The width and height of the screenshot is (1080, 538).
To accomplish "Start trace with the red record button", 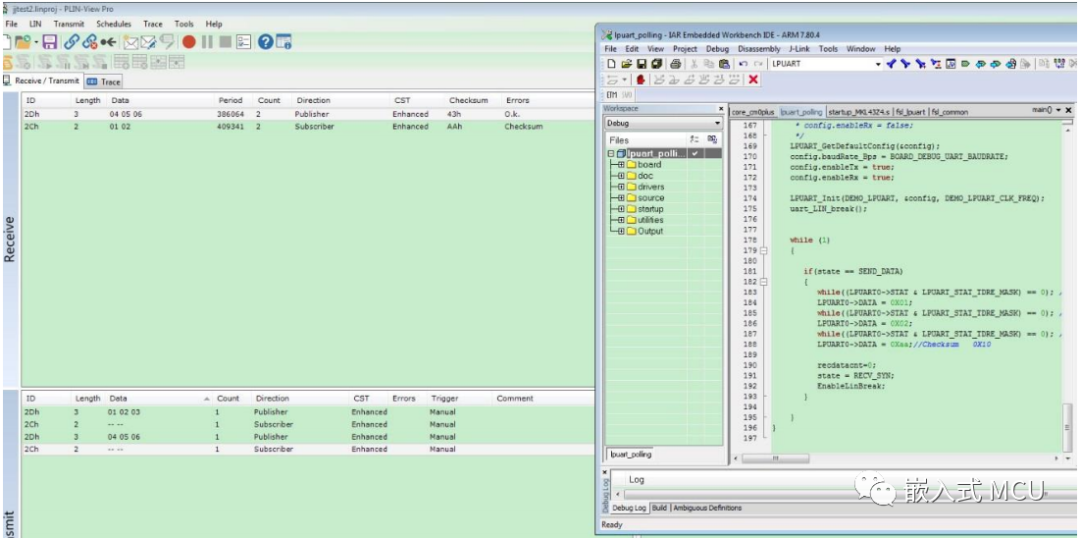I will (x=189, y=42).
